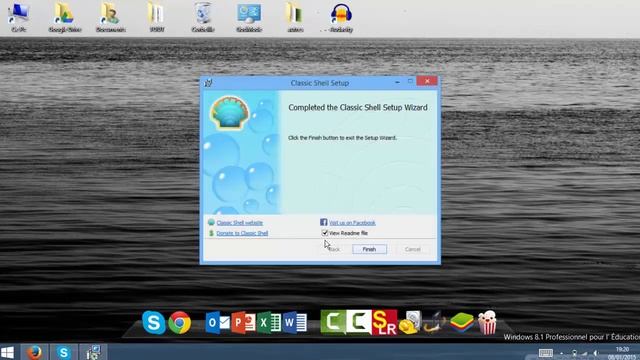The image size is (640, 360).
Task: Open the Donate to Classic Shell link
Action: pos(242,233)
